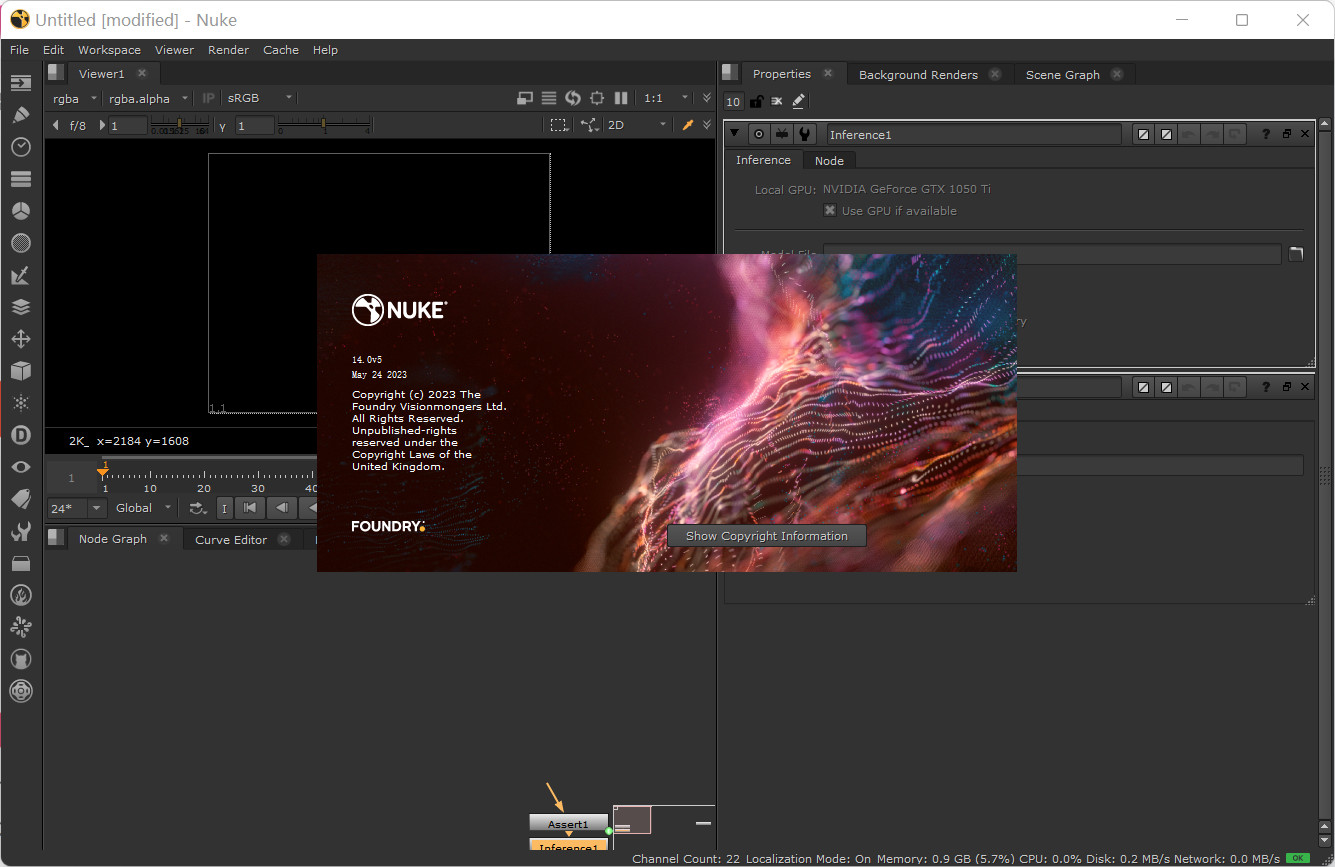Open the 2D view mode dropdown

(637, 125)
